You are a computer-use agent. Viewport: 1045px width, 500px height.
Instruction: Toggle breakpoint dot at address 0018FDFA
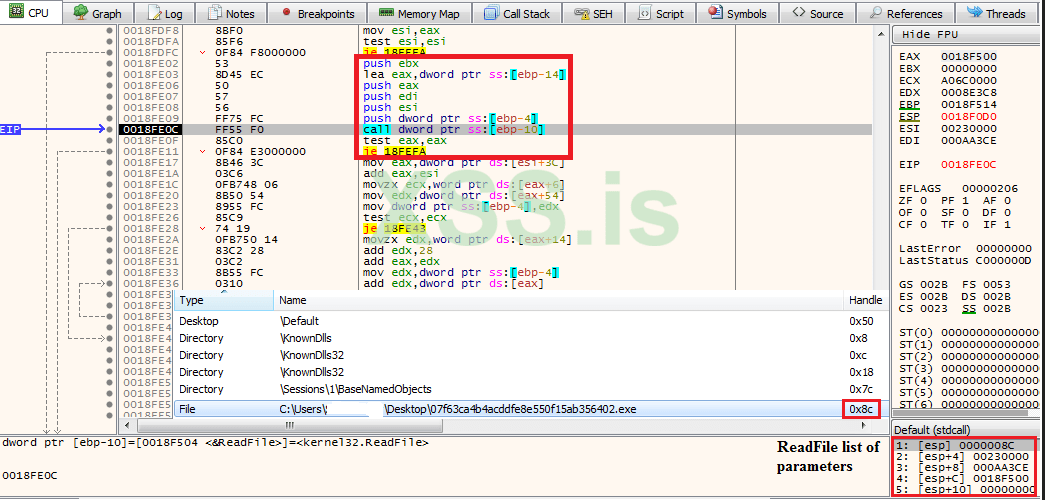109,42
